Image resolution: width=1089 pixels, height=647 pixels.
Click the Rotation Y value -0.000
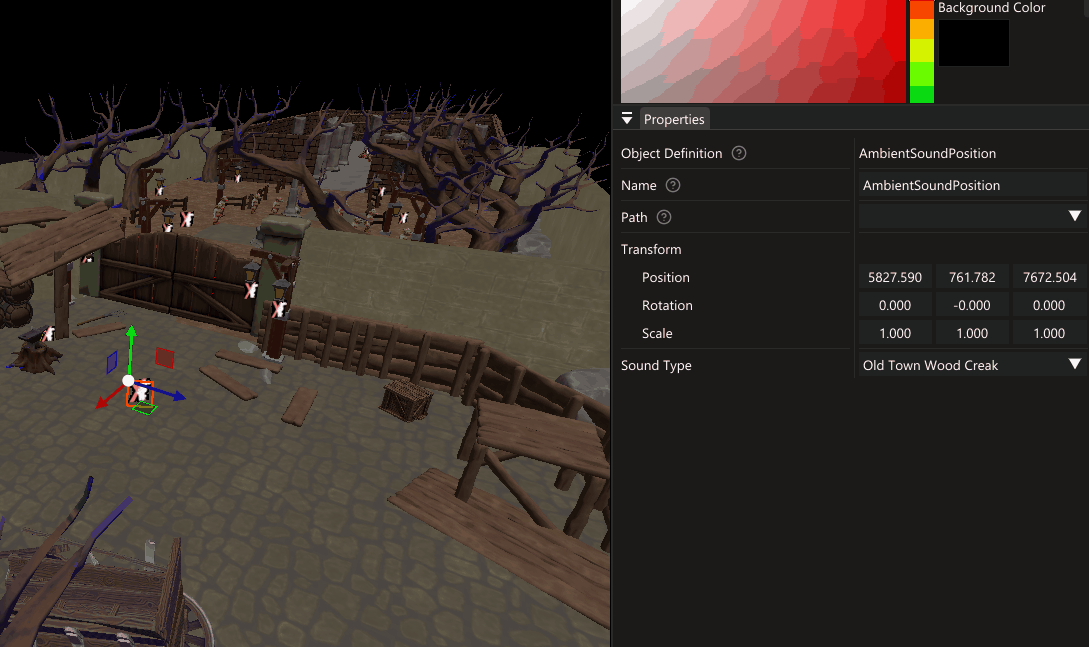(972, 305)
